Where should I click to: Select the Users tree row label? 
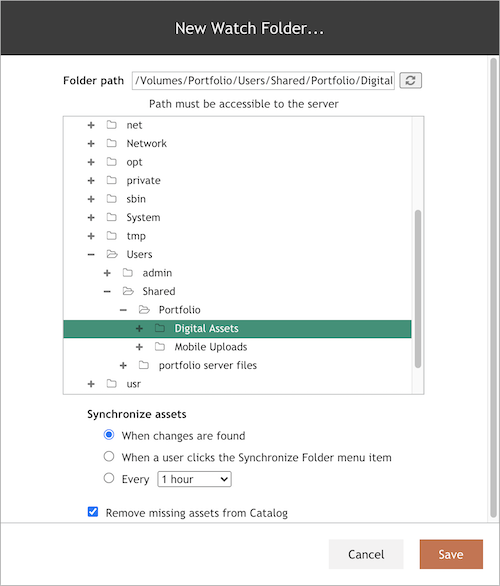pyautogui.click(x=139, y=255)
